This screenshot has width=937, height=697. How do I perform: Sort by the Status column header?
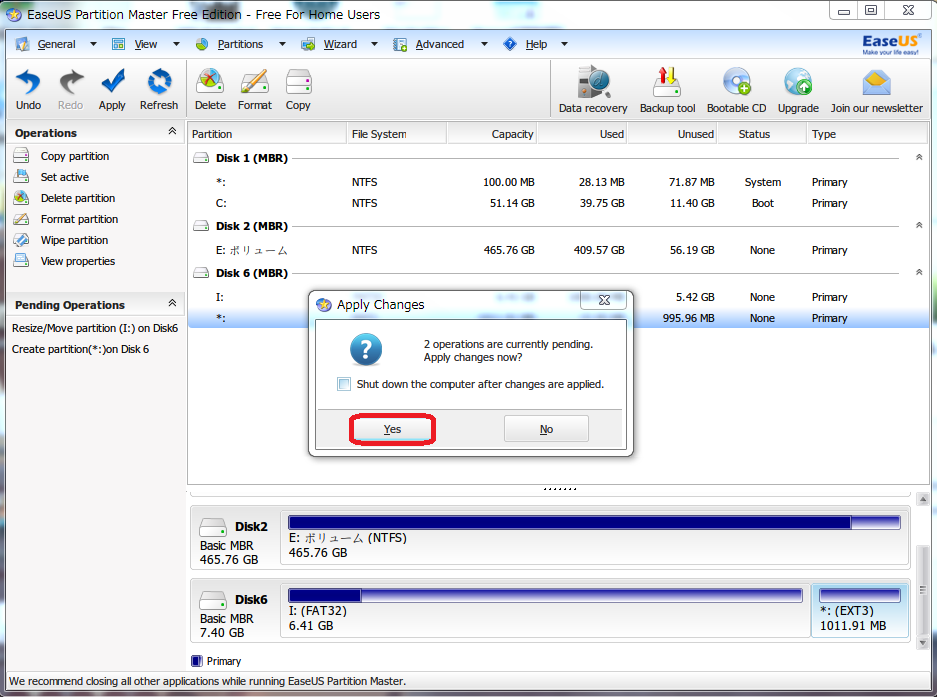point(762,134)
